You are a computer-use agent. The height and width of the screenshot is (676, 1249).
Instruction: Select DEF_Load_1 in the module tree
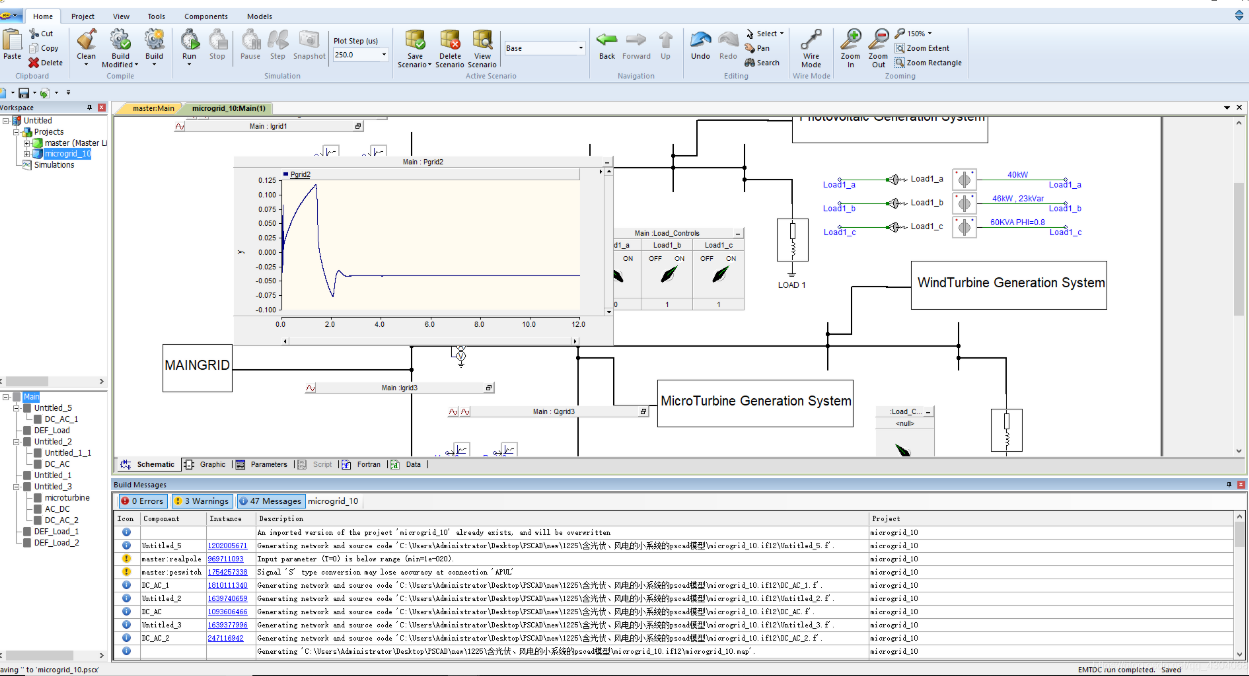point(56,531)
